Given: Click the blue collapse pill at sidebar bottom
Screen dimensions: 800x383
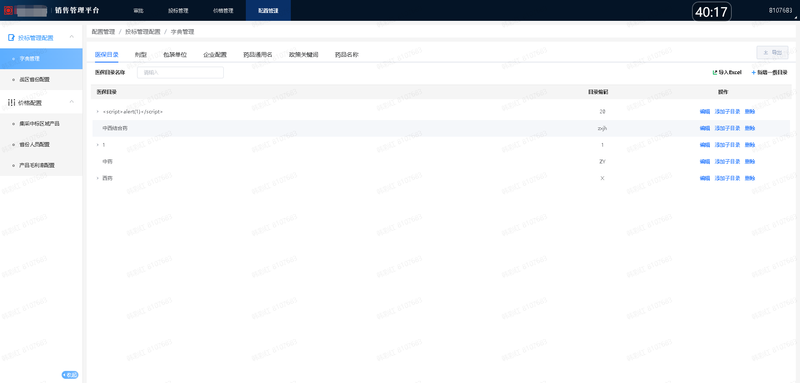Looking at the screenshot, I should [x=70, y=375].
